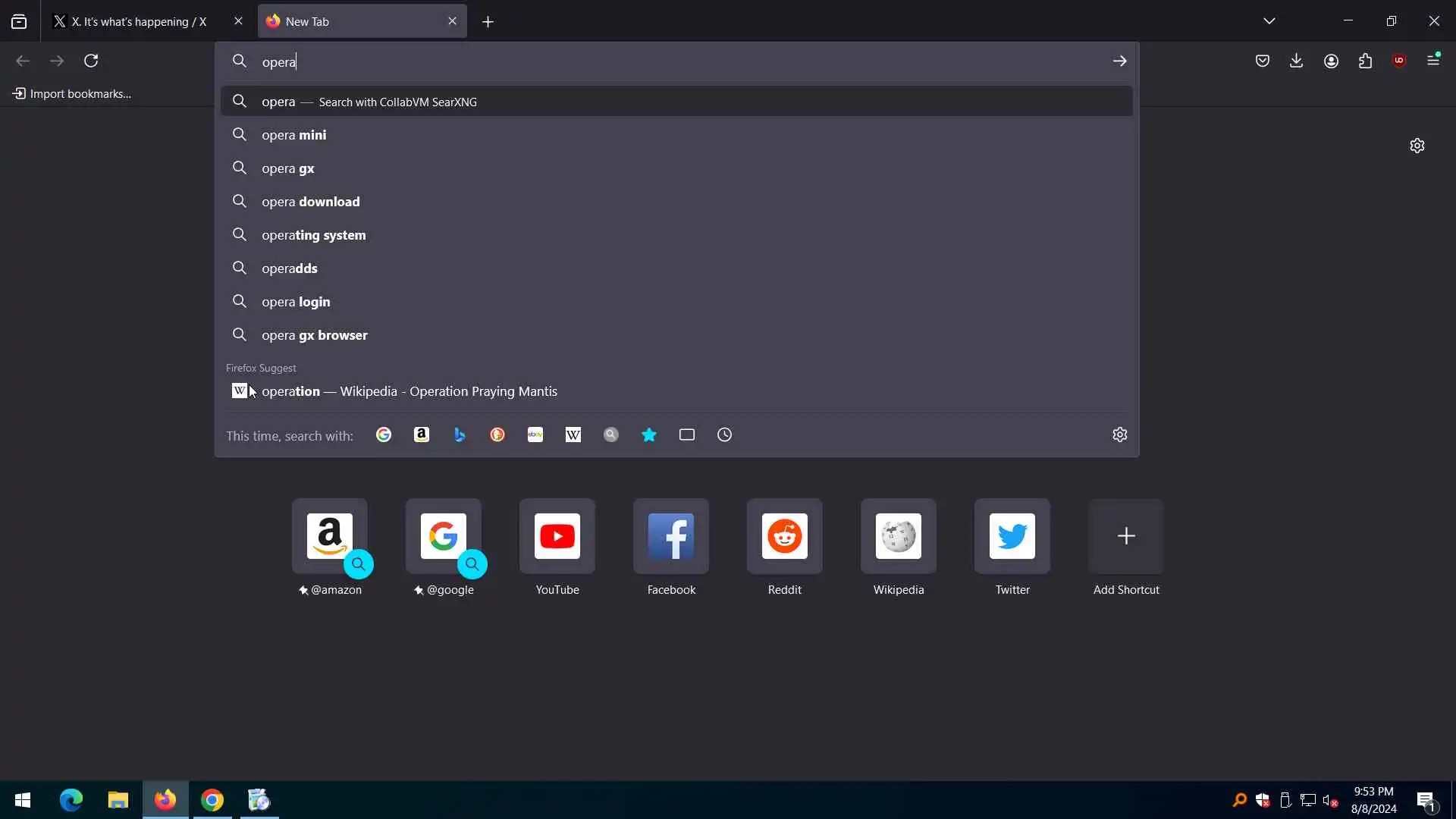This screenshot has height=819, width=1456.
Task: Open Firefox View recent browsing panel
Action: pyautogui.click(x=19, y=21)
